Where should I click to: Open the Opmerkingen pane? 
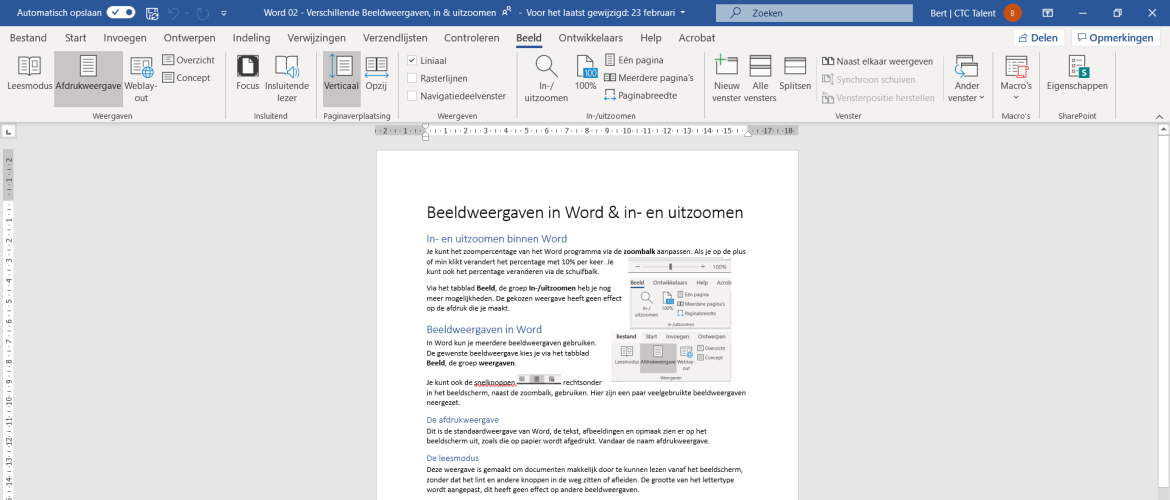click(1116, 37)
